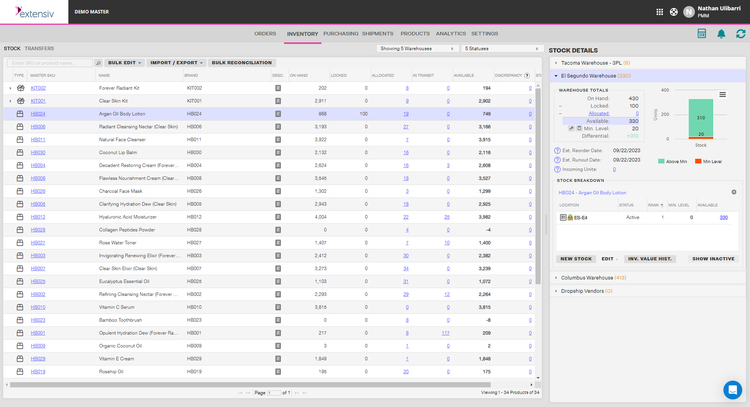Open description icon for Coconut Lip Balm

278,153
